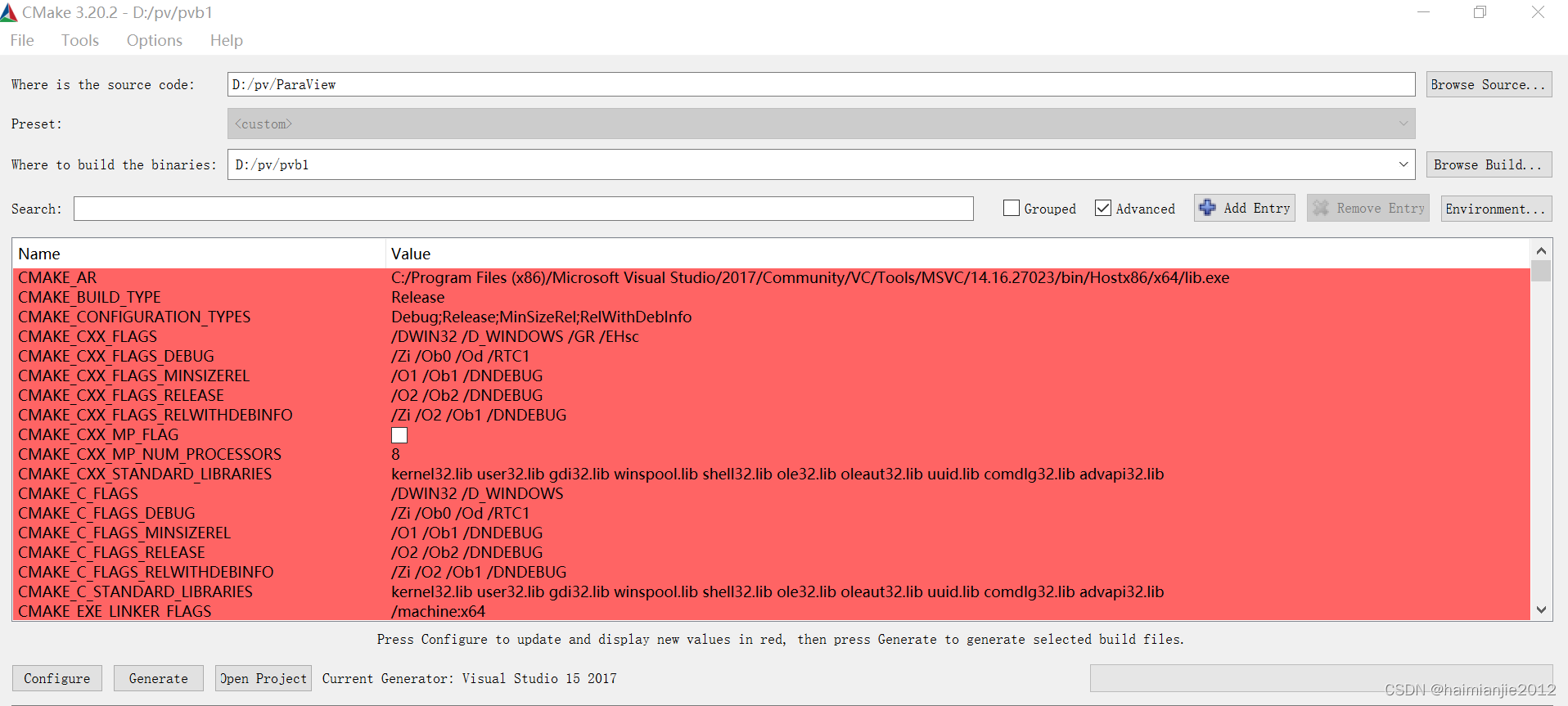Expand the build binaries path dropdown arrow
Viewport: 1568px width, 706px height.
(x=1404, y=164)
